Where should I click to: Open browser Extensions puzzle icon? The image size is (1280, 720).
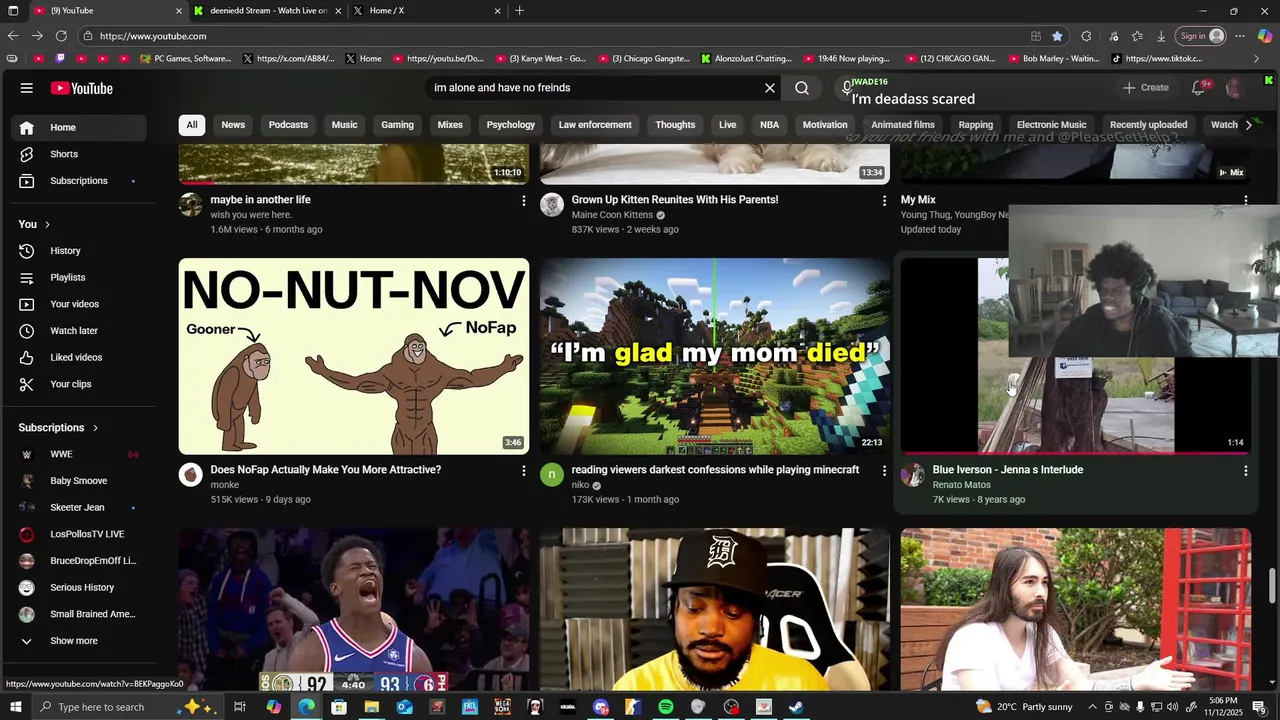click(x=1086, y=36)
